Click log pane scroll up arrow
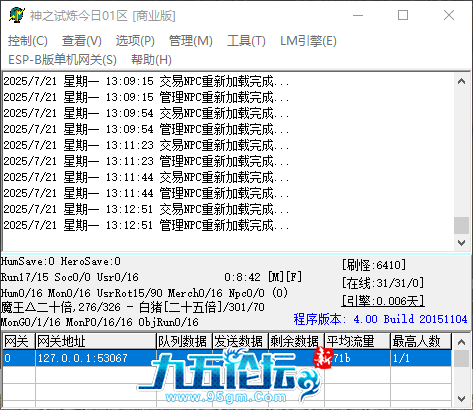 (461, 81)
